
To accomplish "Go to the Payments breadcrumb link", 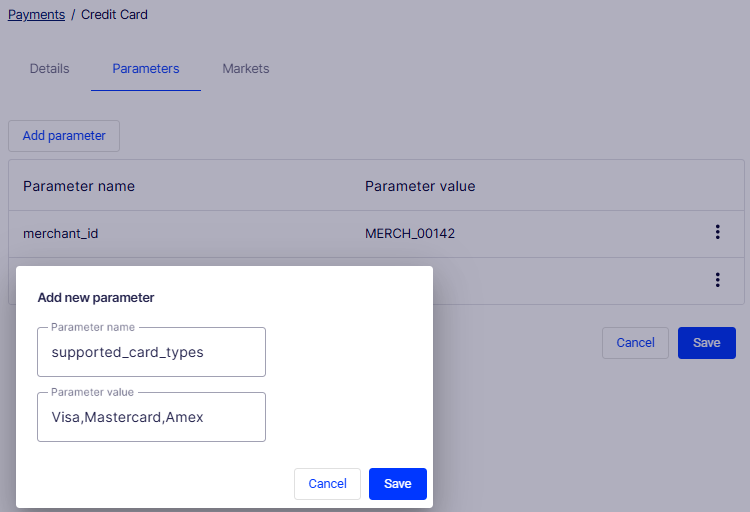I will point(36,15).
